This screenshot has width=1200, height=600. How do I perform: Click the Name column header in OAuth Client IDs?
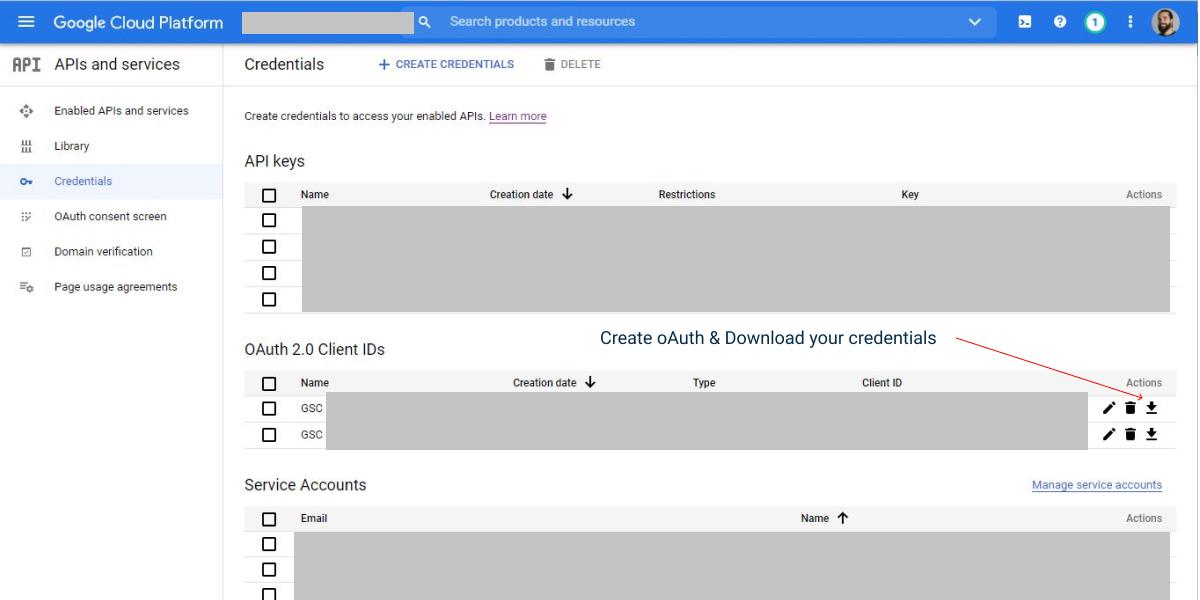[315, 383]
